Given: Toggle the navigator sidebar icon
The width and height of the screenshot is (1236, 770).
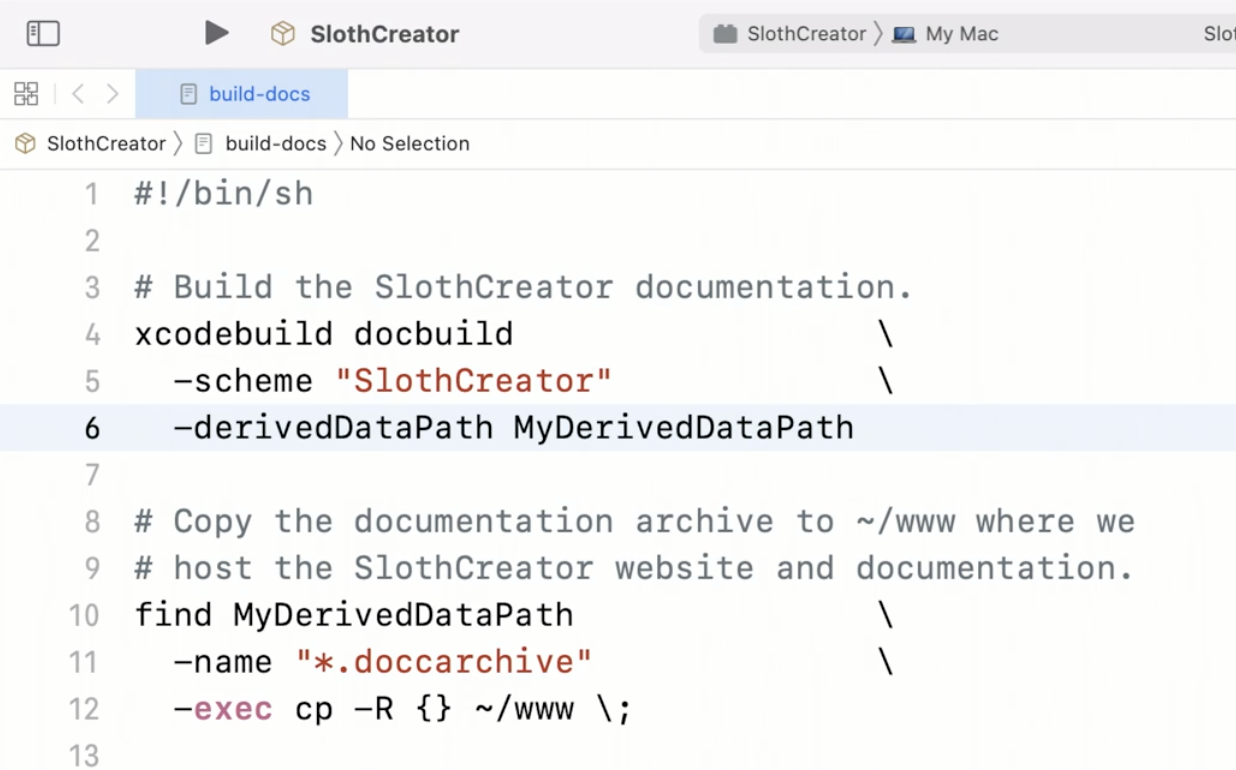Looking at the screenshot, I should (x=43, y=34).
